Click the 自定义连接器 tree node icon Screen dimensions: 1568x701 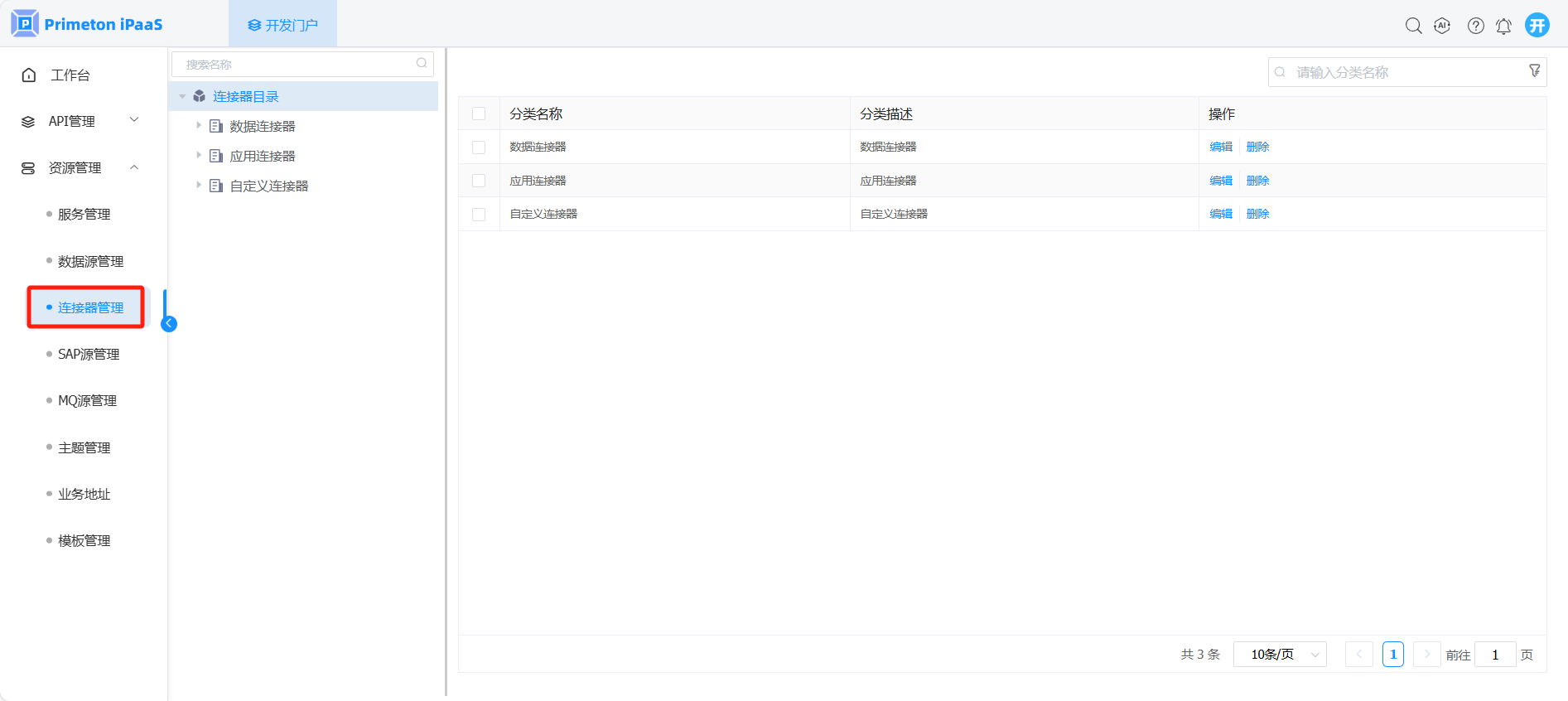[x=216, y=186]
